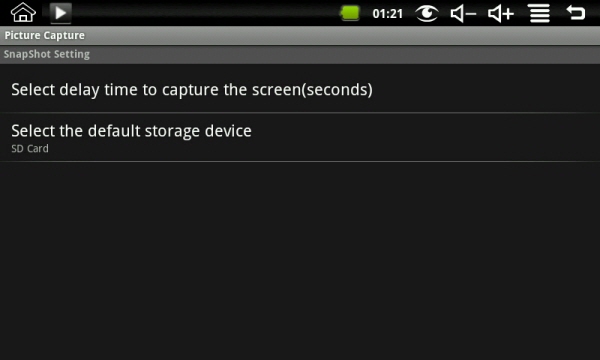Click the SD Card storage summary text
The image size is (600, 360).
[x=30, y=148]
